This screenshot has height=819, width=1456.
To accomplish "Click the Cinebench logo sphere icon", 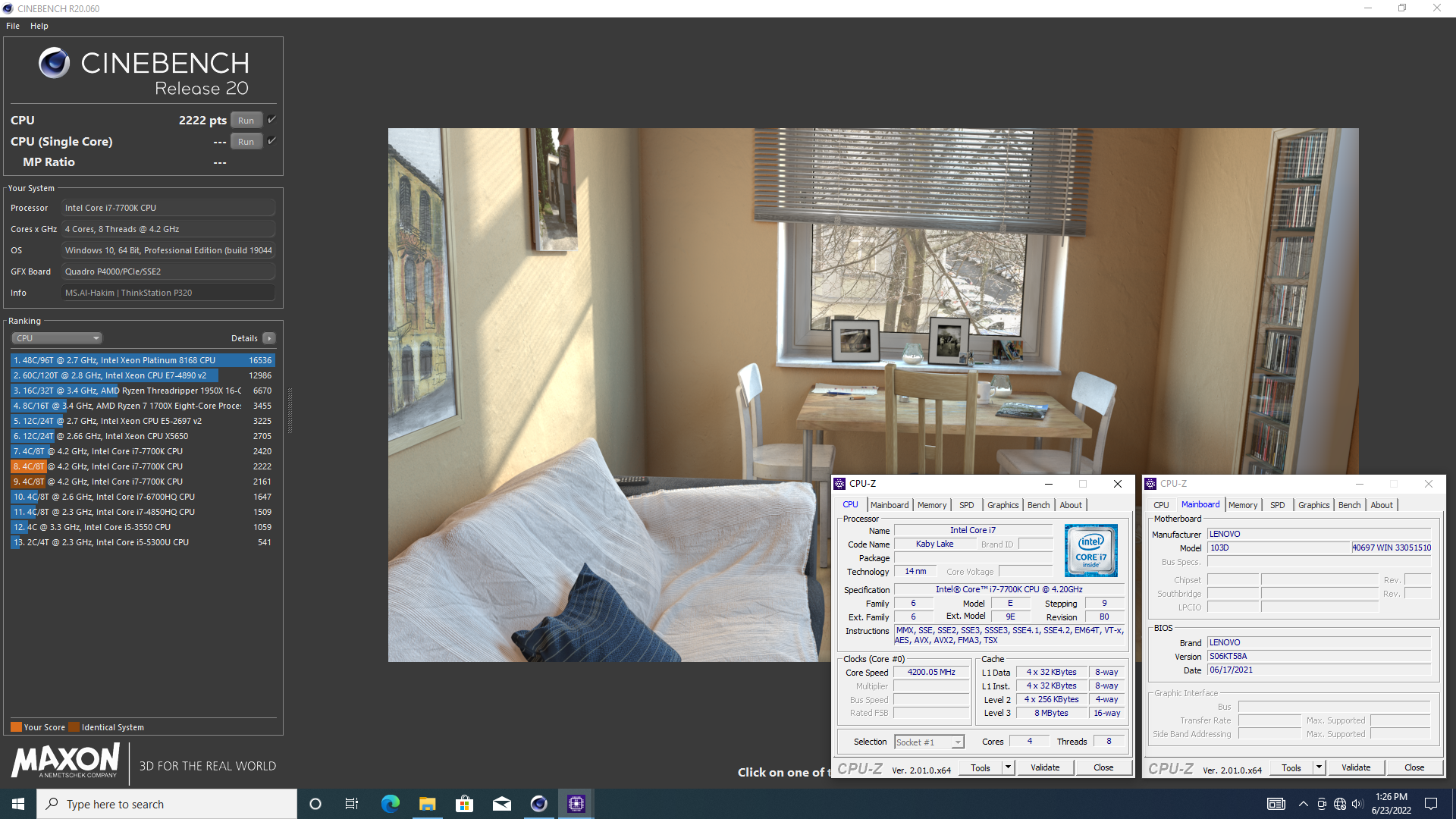I will coord(55,63).
